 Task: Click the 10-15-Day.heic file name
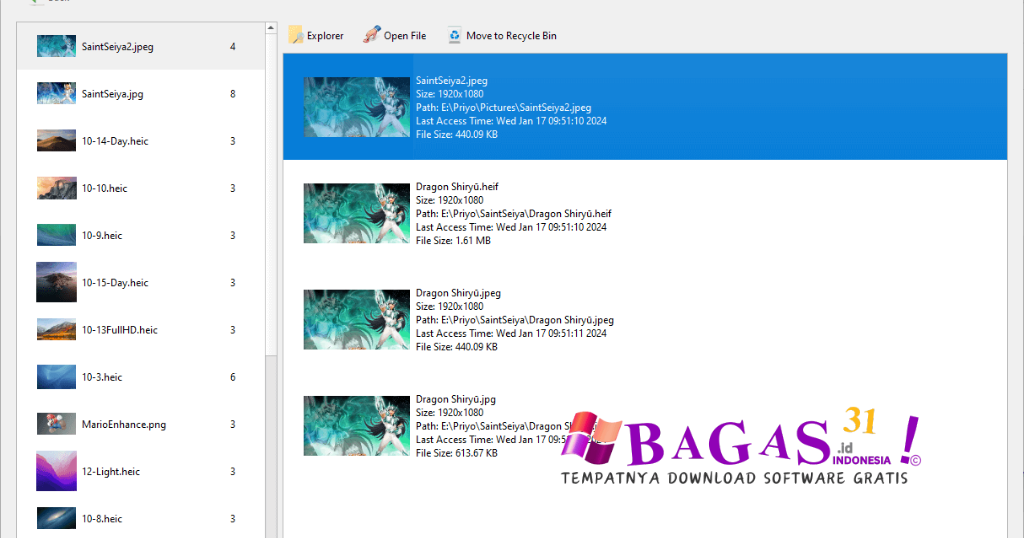coord(115,283)
